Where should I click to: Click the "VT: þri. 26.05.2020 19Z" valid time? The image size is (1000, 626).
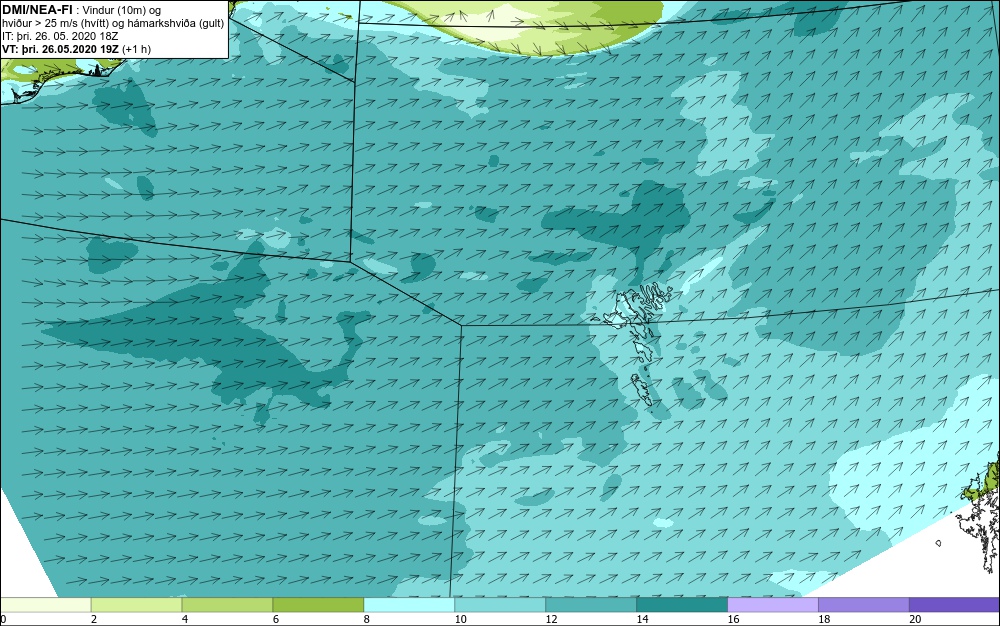(60, 49)
